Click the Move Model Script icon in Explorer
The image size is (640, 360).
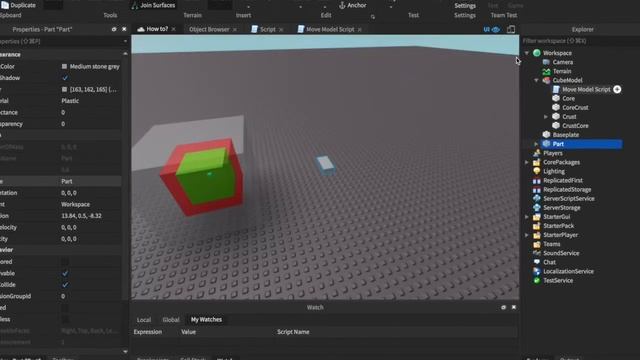[x=556, y=89]
